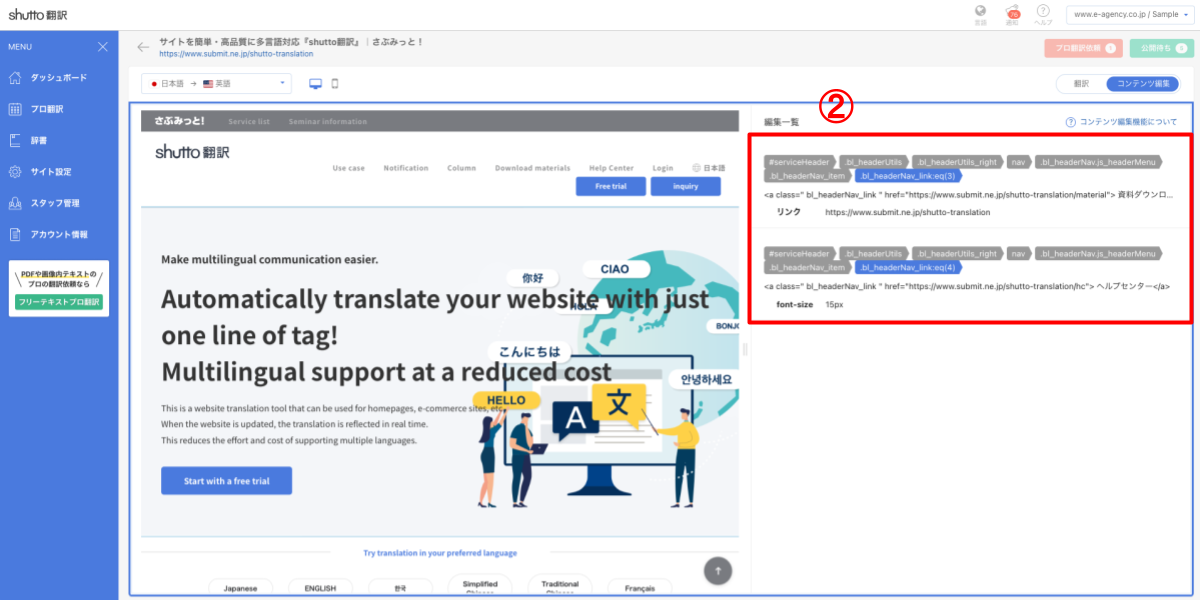Click the 編集一覧 panel heading
The height and width of the screenshot is (600, 1200).
781,122
